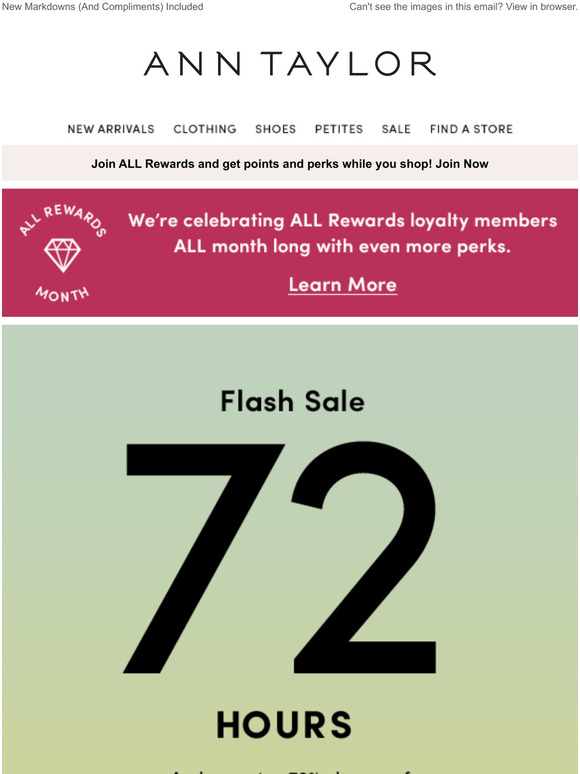Click the ALL month long perks line

click(342, 246)
